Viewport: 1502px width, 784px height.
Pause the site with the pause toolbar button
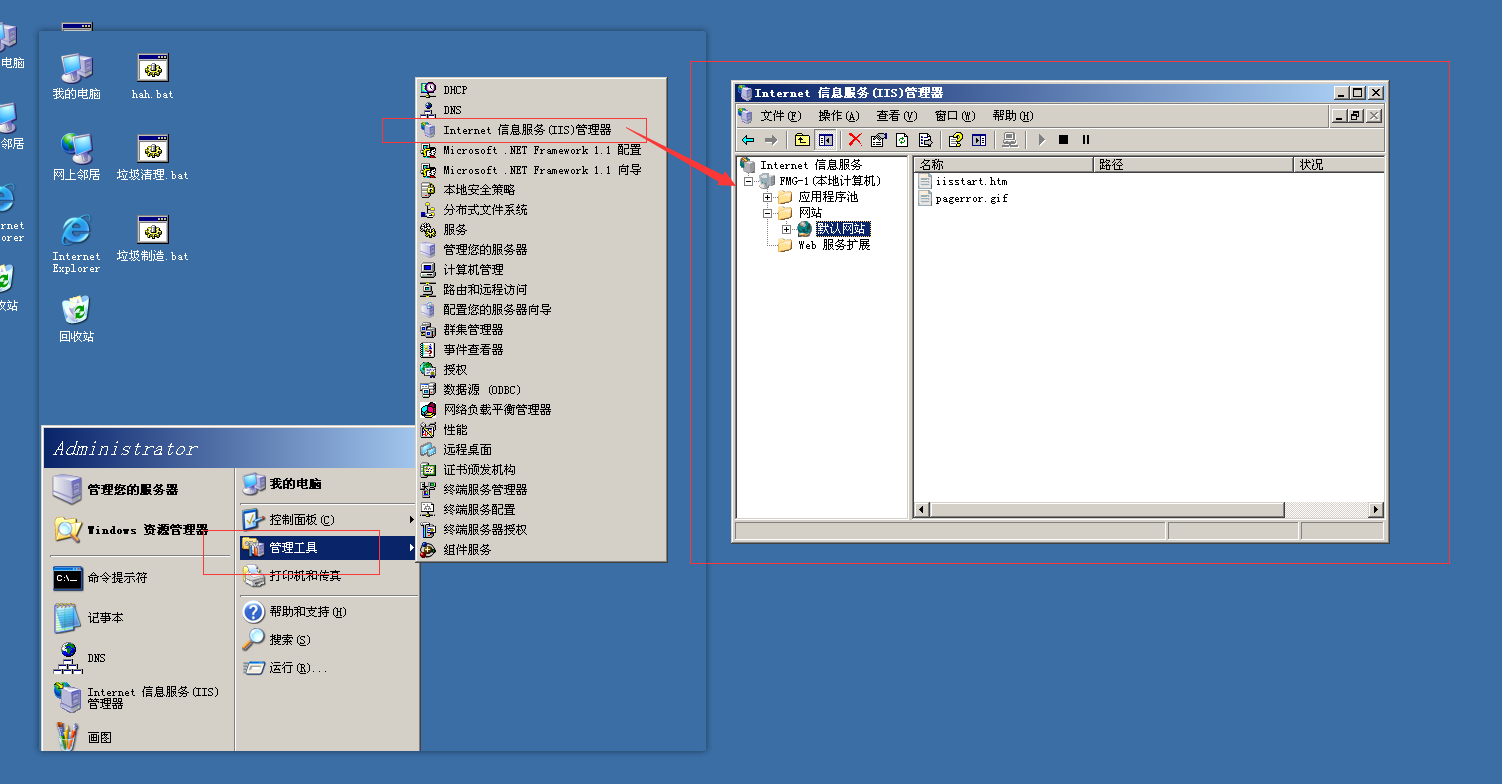point(1086,140)
